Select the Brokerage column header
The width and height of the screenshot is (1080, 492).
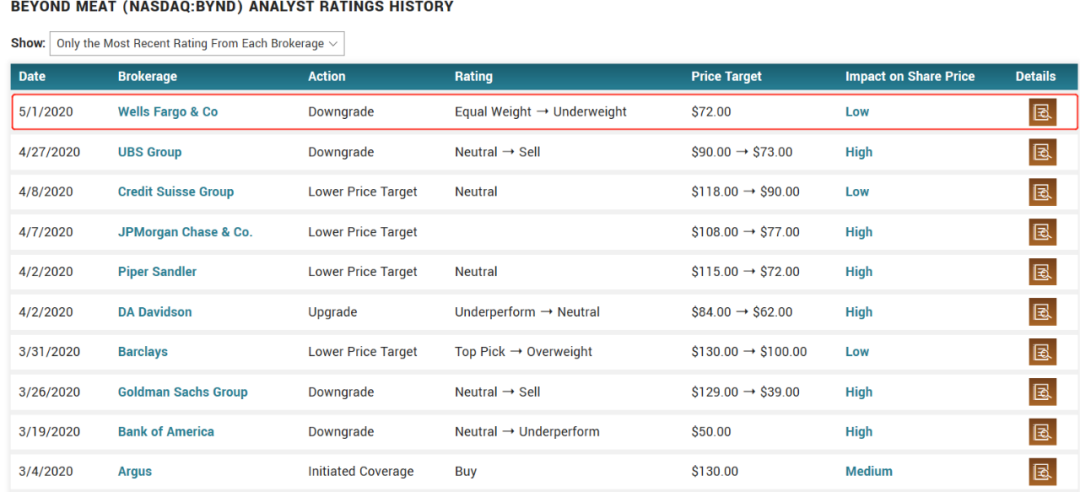147,76
